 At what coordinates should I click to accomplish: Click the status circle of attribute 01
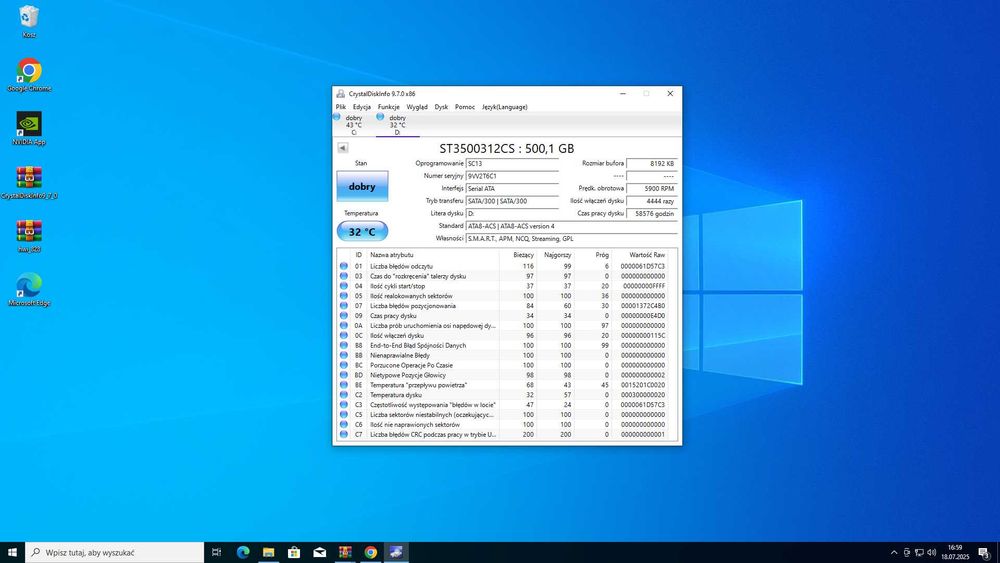pyautogui.click(x=344, y=266)
